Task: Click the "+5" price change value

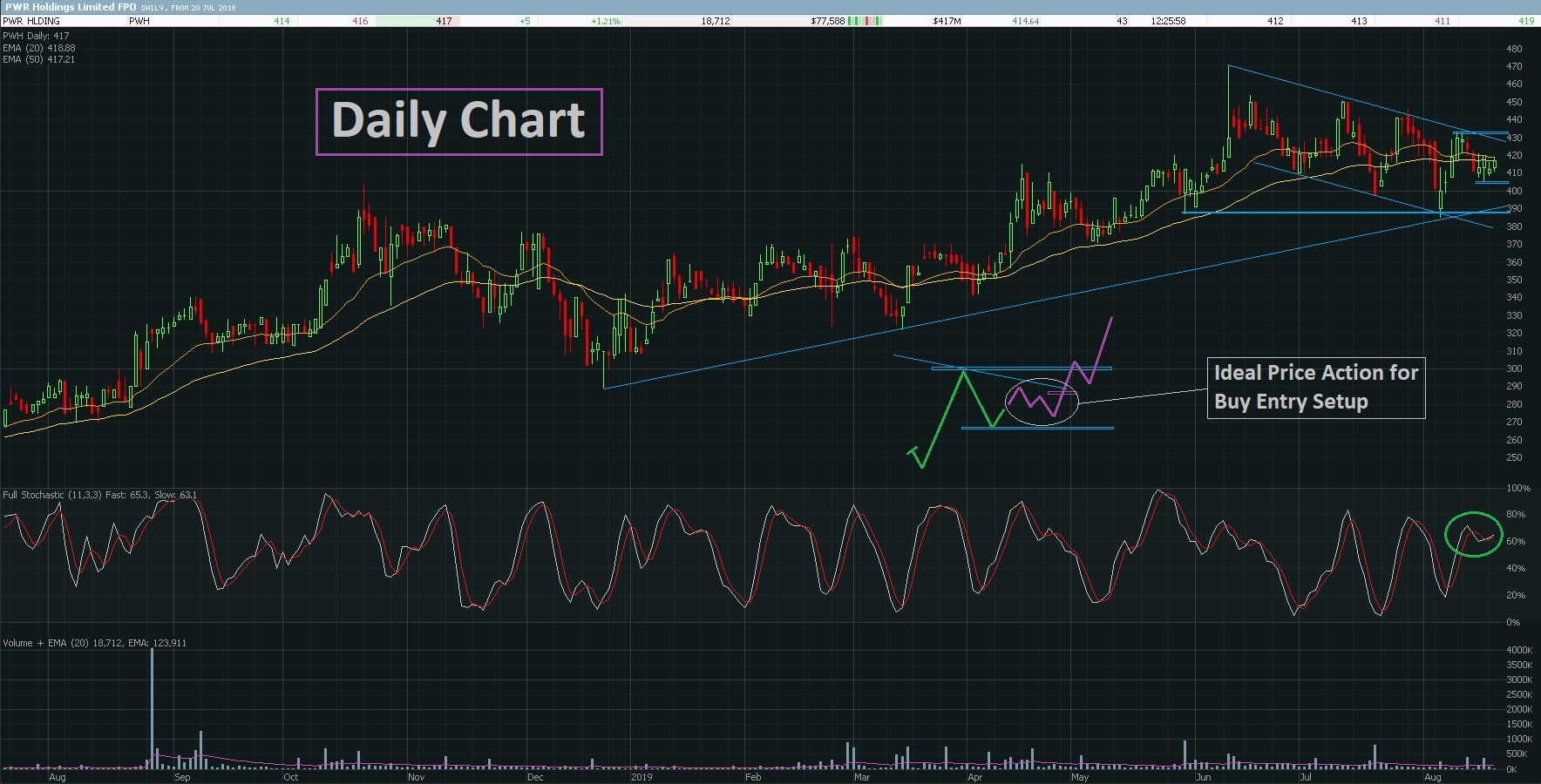Action: (525, 21)
